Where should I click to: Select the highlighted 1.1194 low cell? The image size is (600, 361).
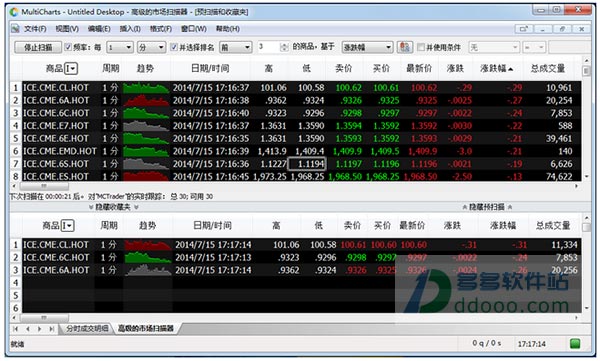point(307,164)
